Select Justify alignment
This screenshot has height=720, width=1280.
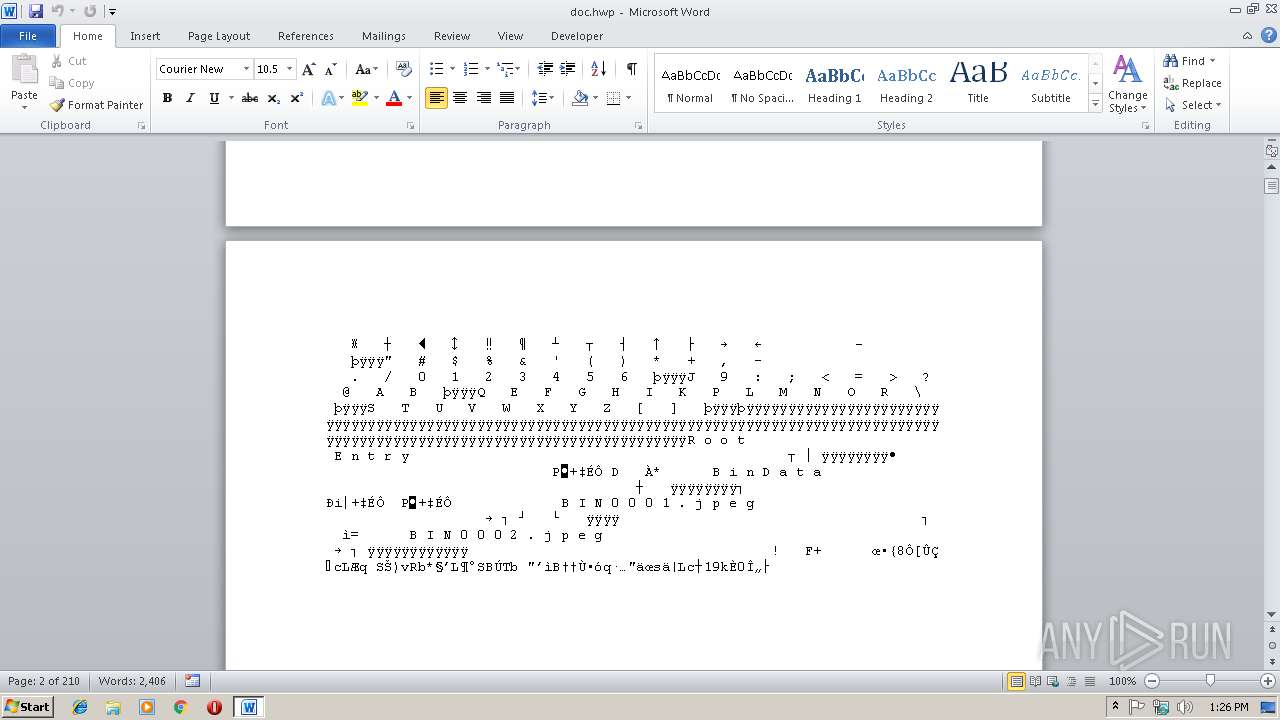(507, 98)
